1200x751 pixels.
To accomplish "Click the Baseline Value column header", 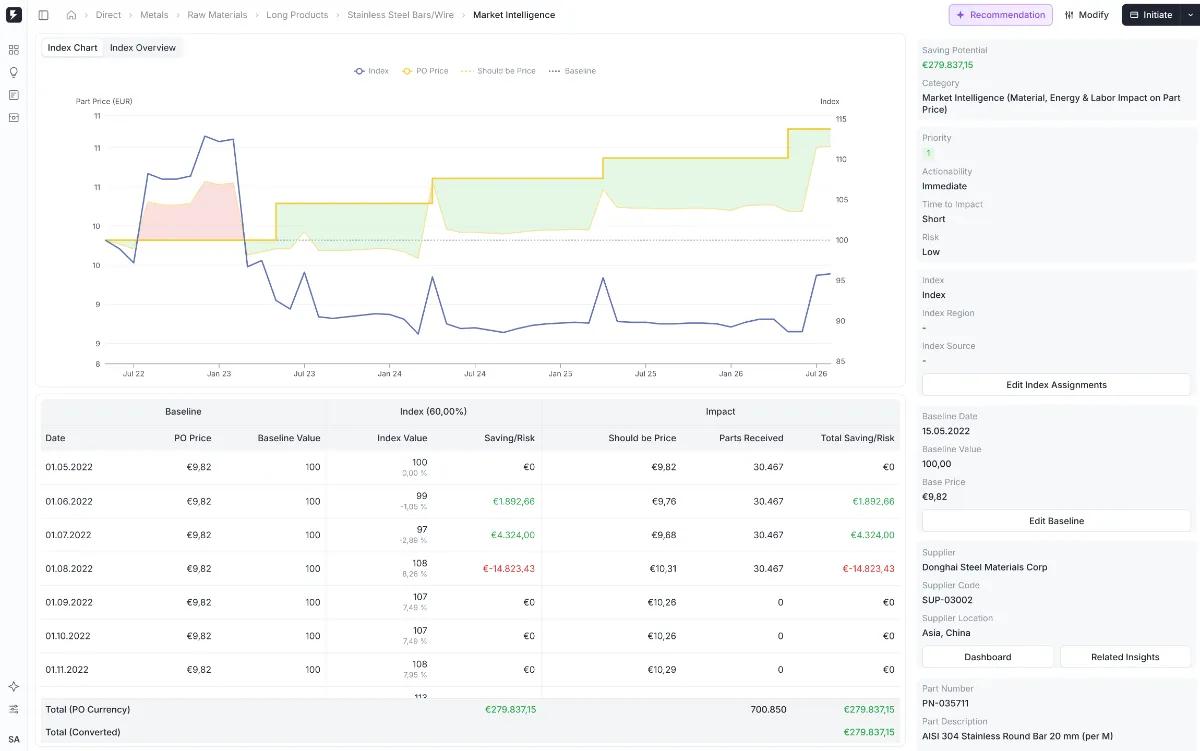I will 289,438.
